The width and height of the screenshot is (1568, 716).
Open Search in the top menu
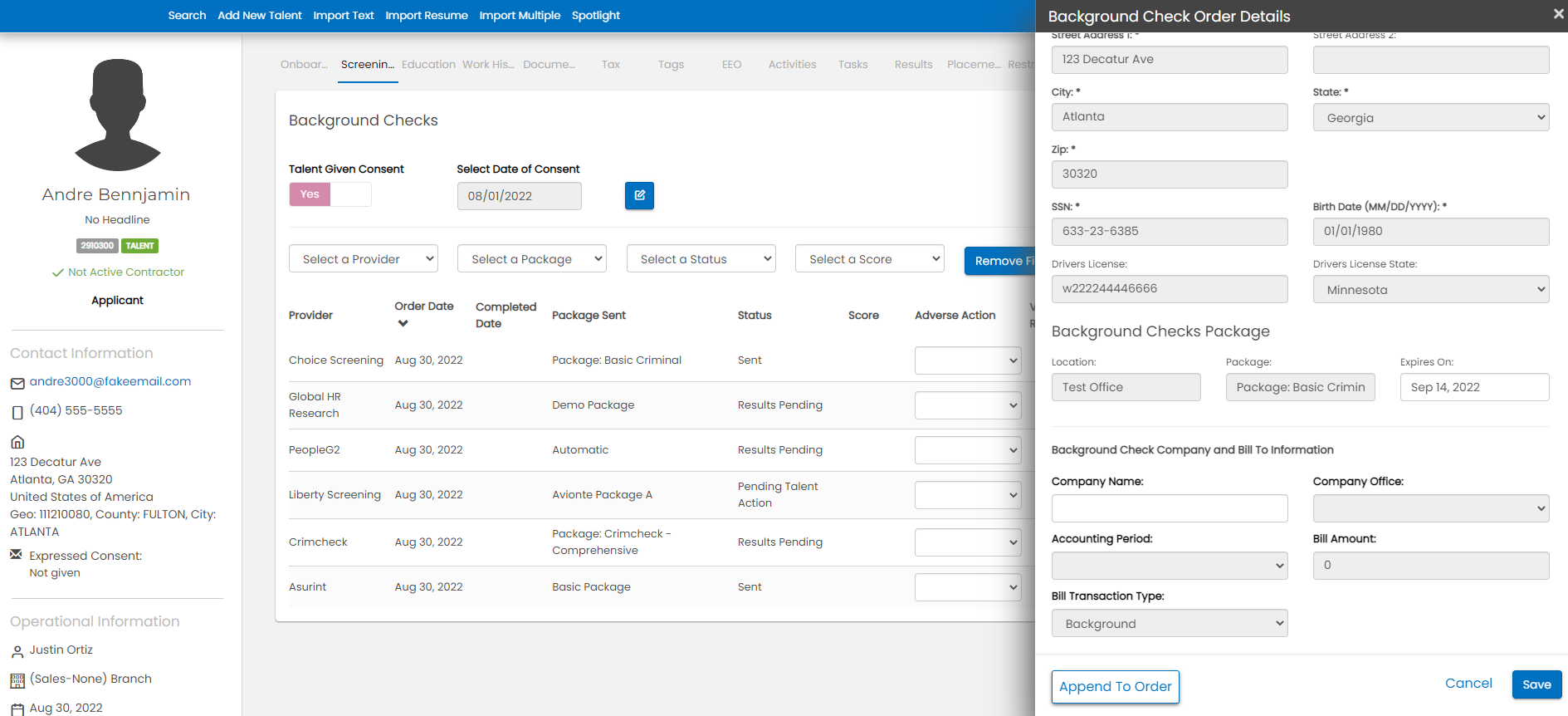coord(187,15)
